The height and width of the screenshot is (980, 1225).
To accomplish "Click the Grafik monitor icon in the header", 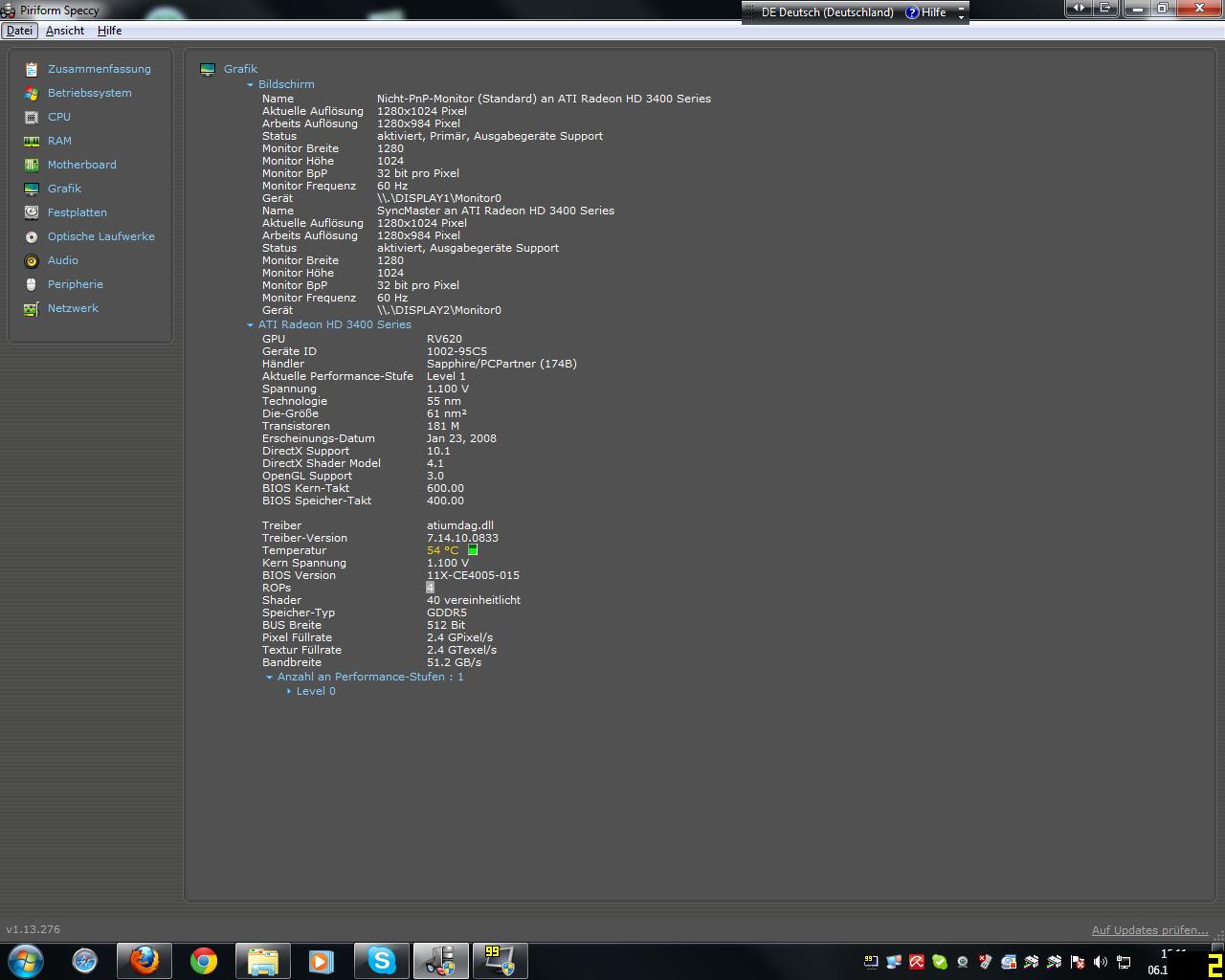I will tap(208, 69).
